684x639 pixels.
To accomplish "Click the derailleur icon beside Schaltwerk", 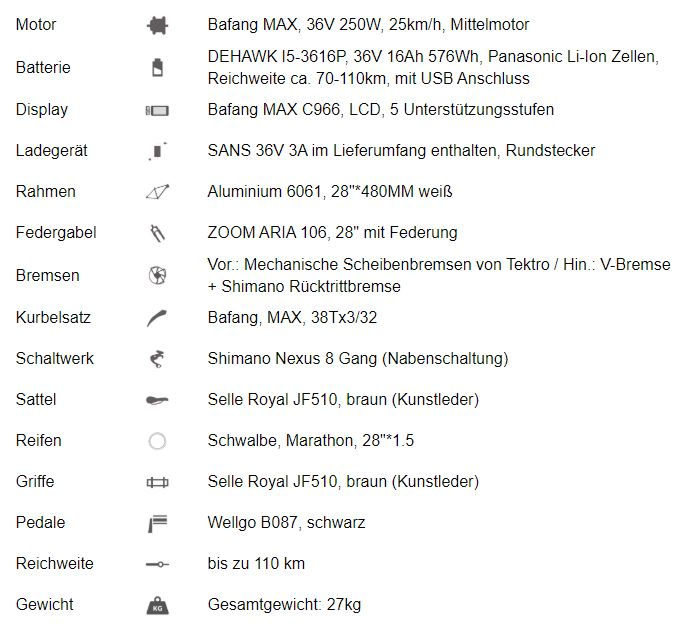I will 157,359.
